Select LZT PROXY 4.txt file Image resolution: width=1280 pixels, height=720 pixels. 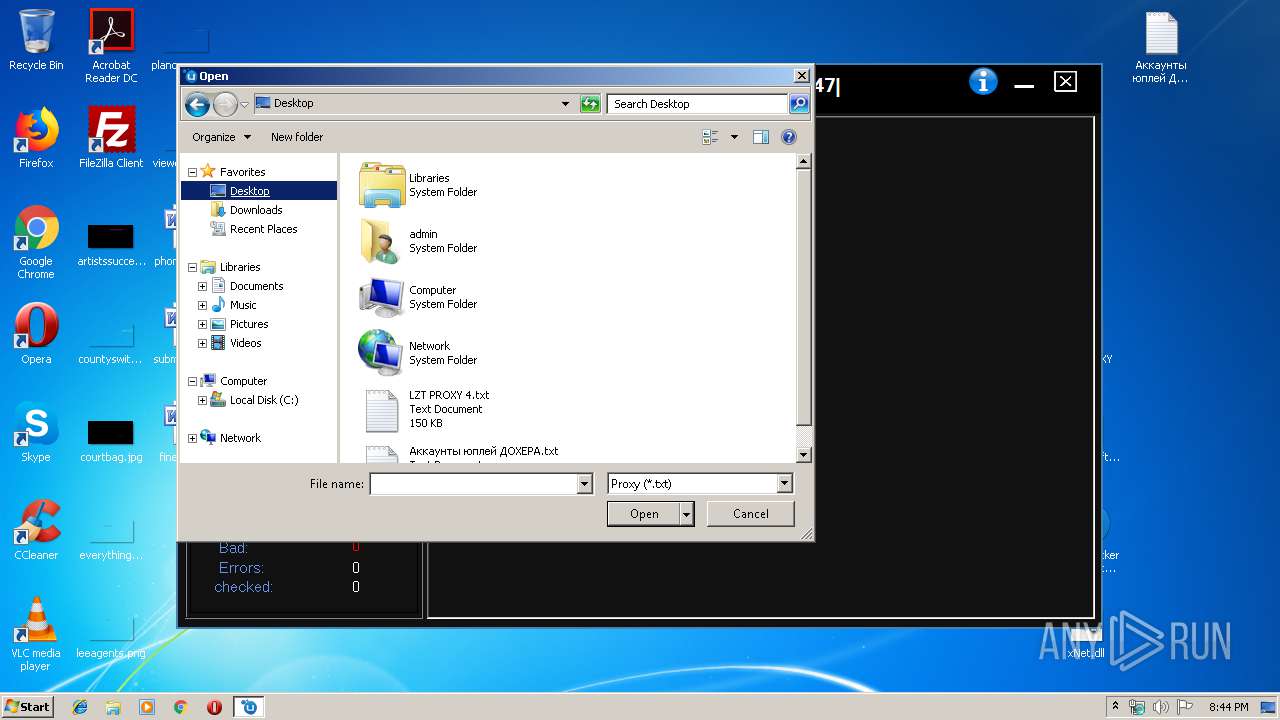pos(427,409)
